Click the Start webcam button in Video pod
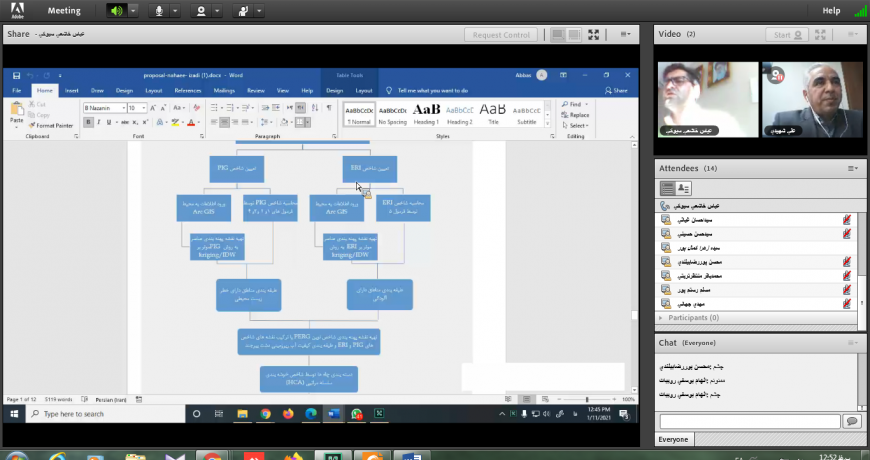 (x=787, y=34)
